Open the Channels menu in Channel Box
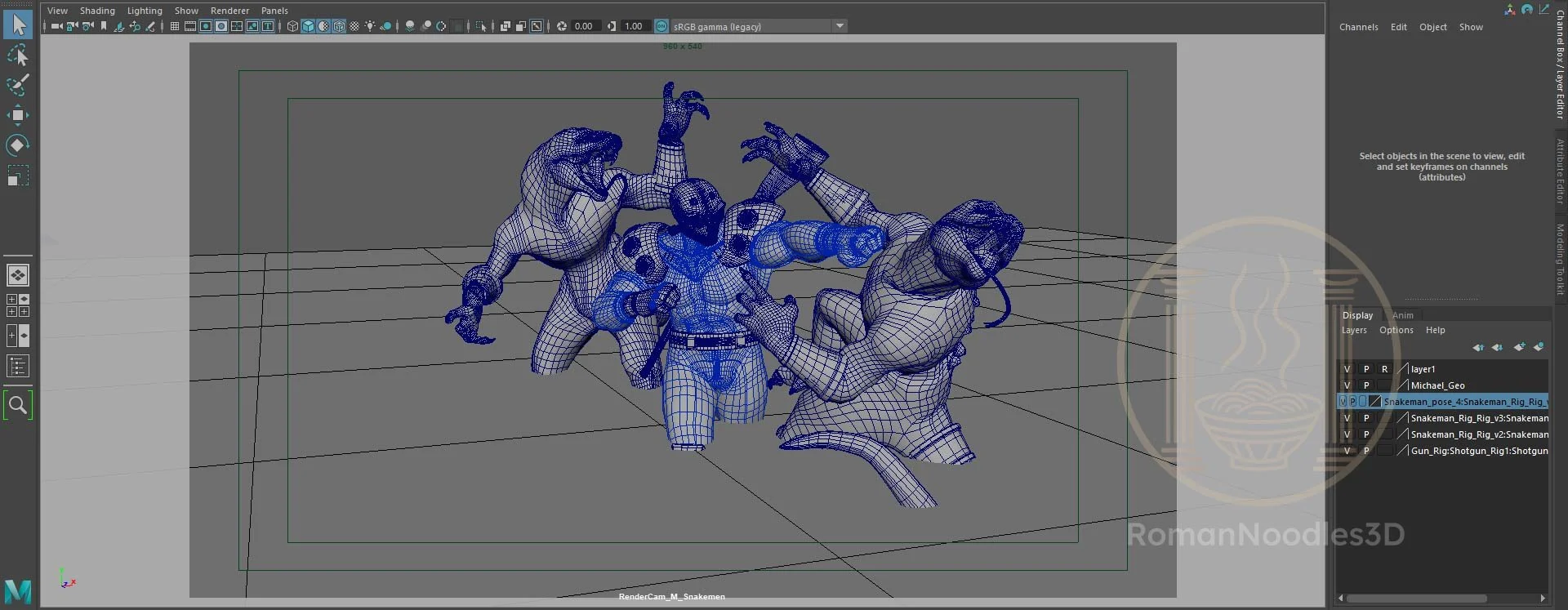The width and height of the screenshot is (1568, 610). click(1358, 27)
